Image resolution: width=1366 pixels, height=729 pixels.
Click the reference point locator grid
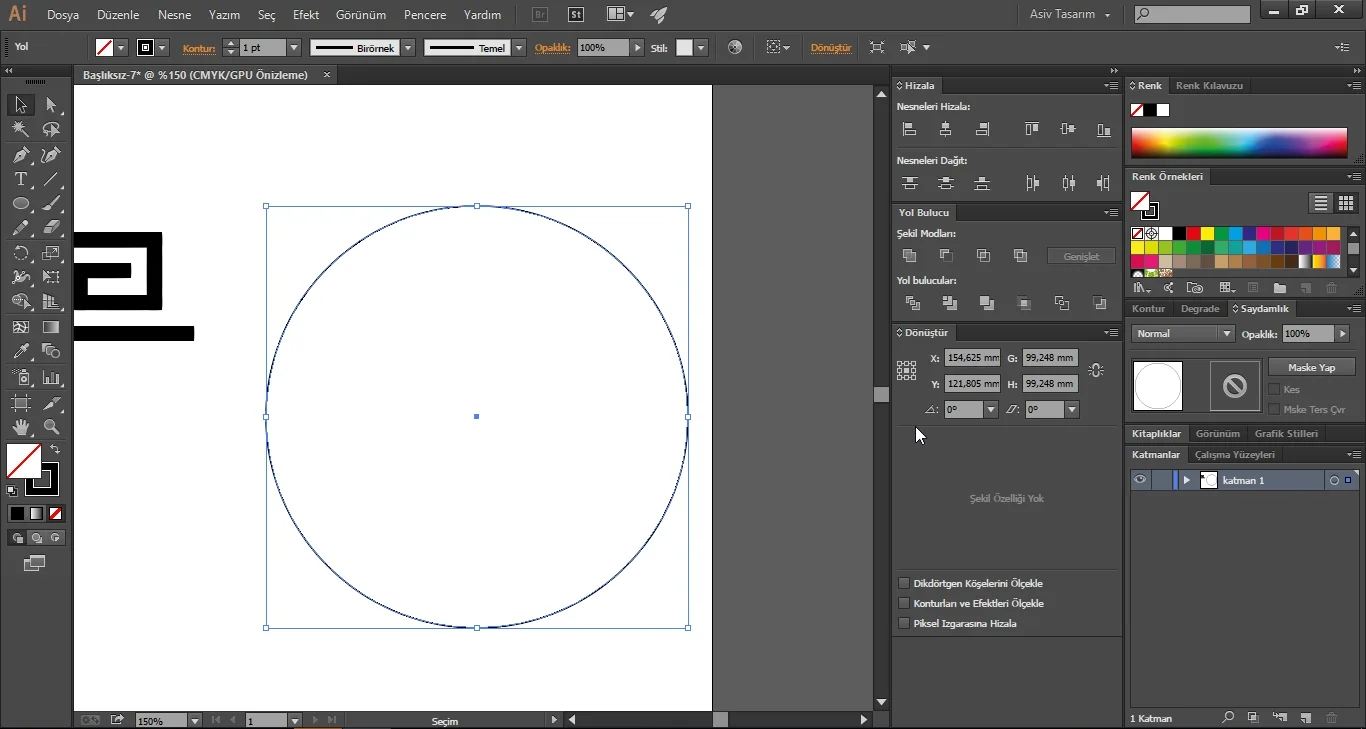tap(907, 370)
